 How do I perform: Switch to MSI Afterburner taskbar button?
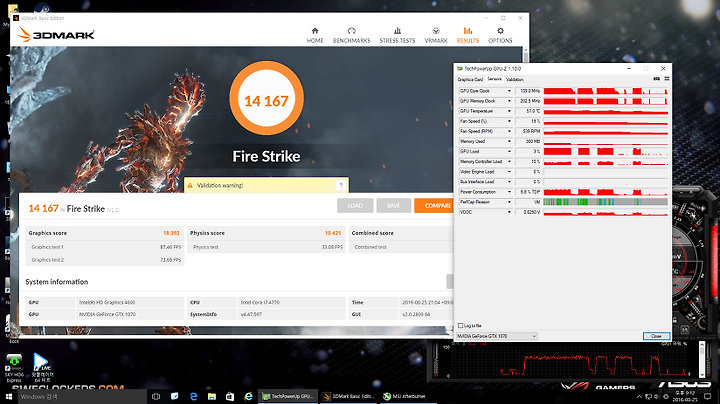[x=406, y=397]
